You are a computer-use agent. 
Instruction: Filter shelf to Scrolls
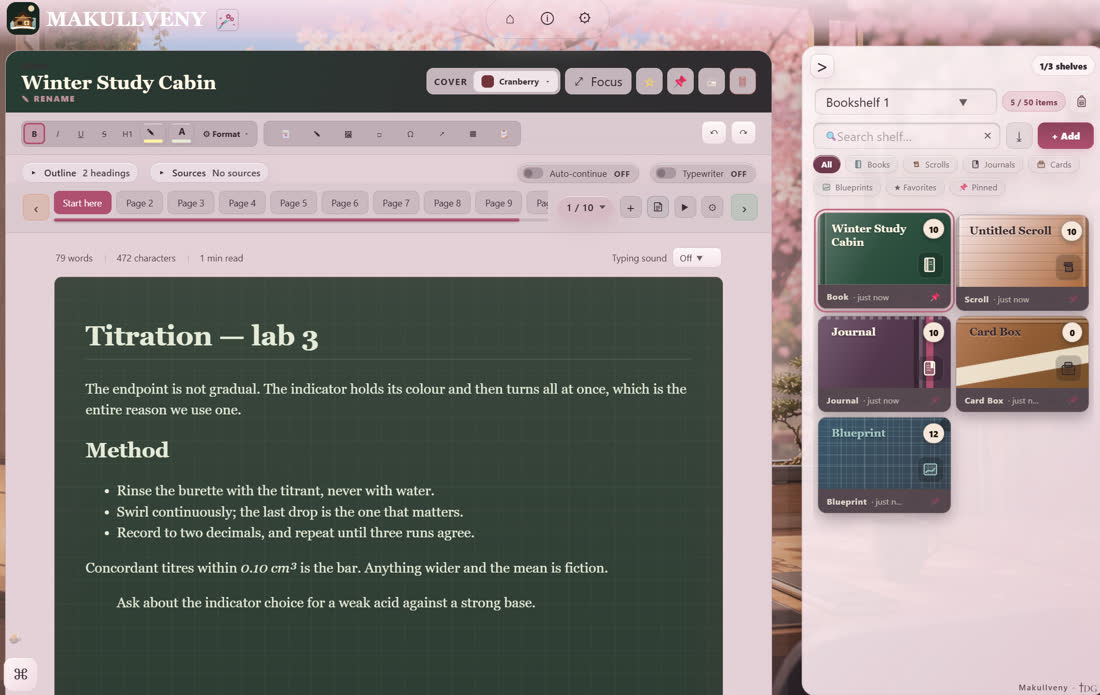[931, 165]
